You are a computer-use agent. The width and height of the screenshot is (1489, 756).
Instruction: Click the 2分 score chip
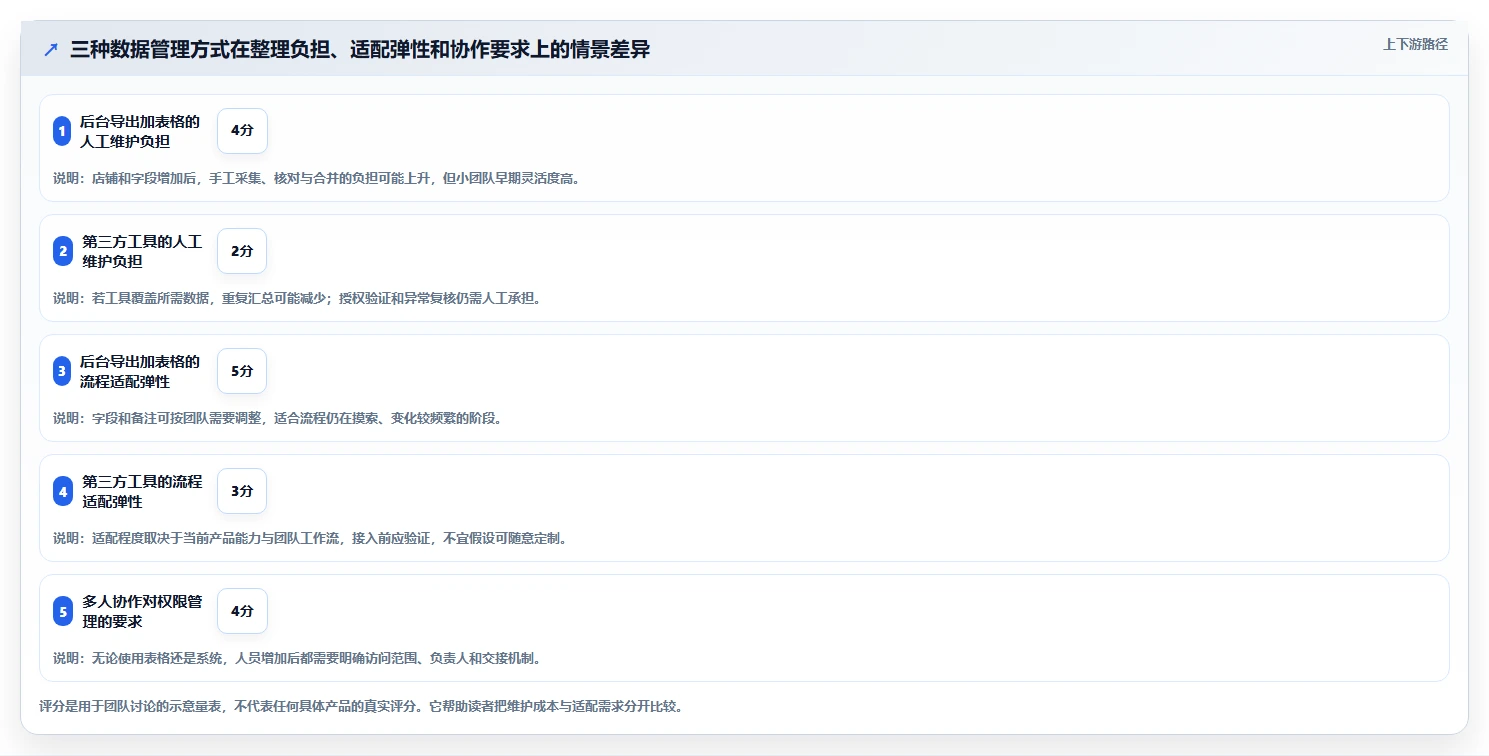click(x=242, y=251)
